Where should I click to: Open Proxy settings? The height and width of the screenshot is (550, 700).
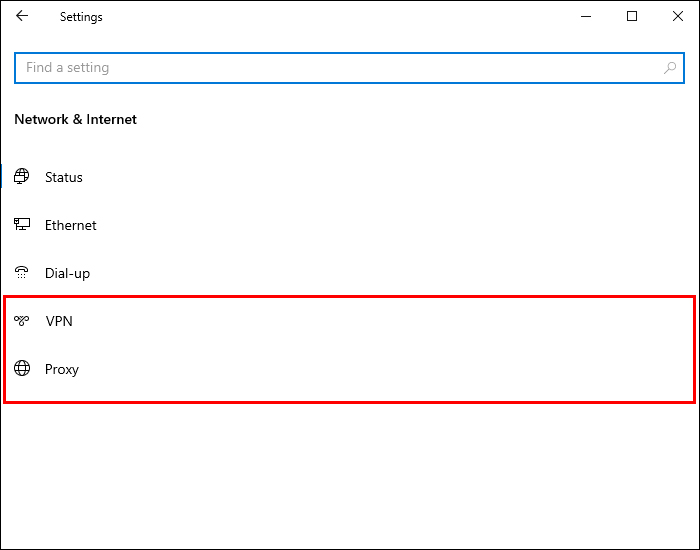62,369
